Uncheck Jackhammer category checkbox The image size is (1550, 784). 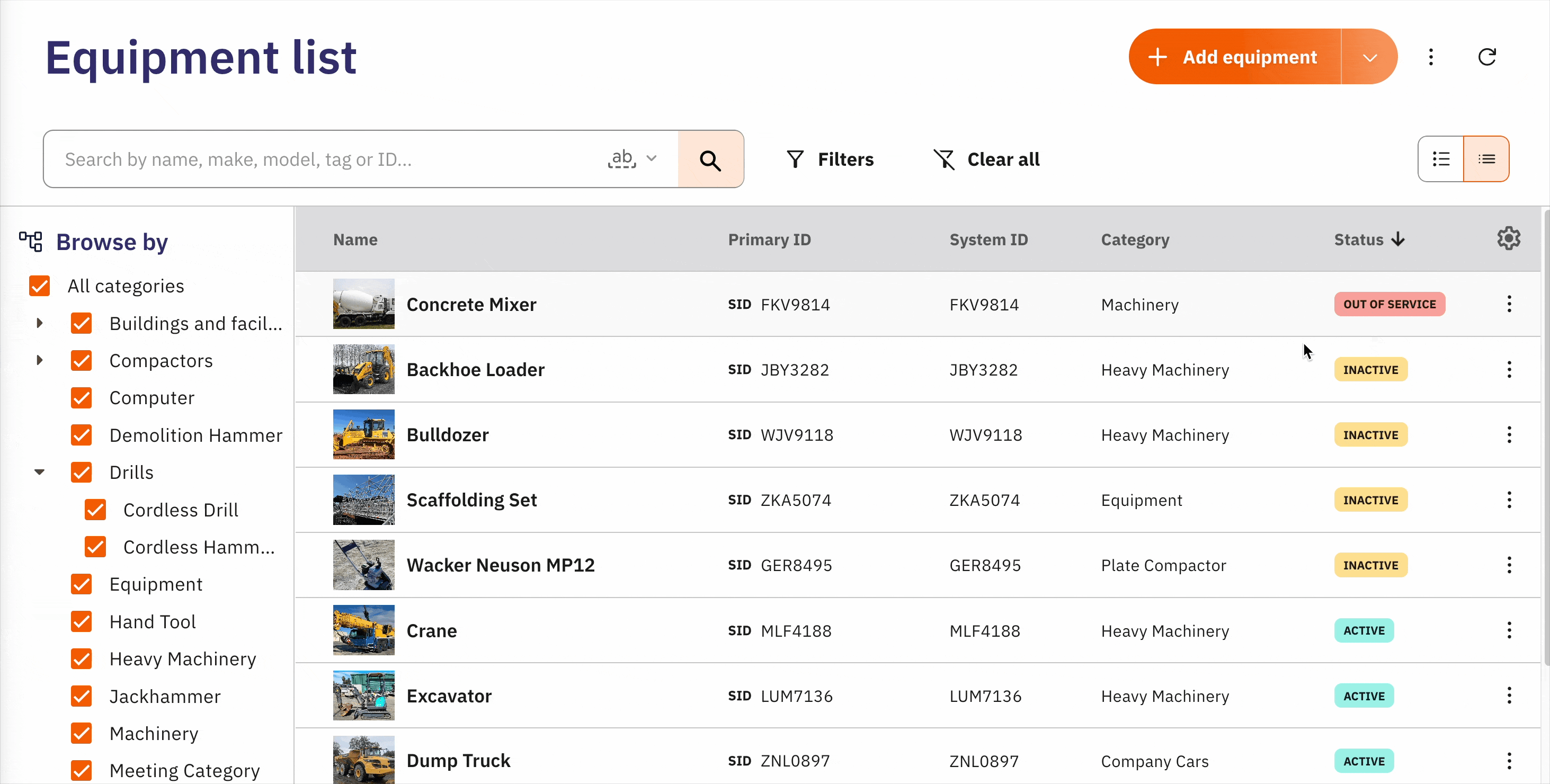coord(81,696)
